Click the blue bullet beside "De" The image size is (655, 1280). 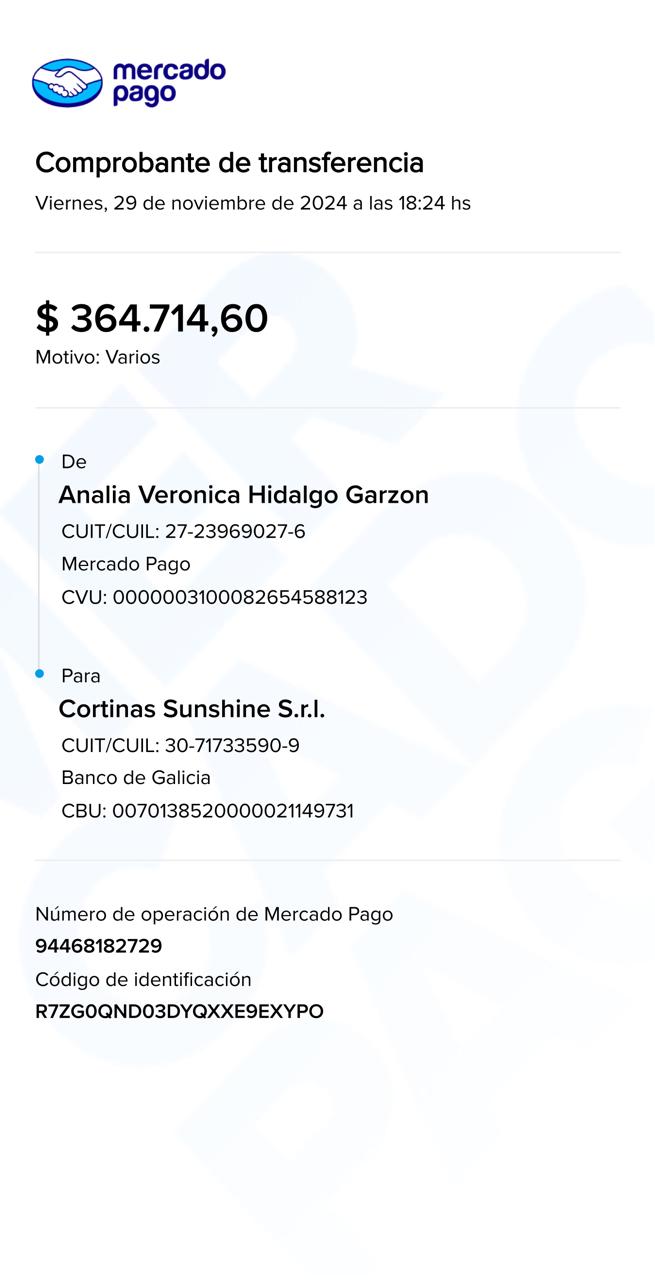point(40,460)
